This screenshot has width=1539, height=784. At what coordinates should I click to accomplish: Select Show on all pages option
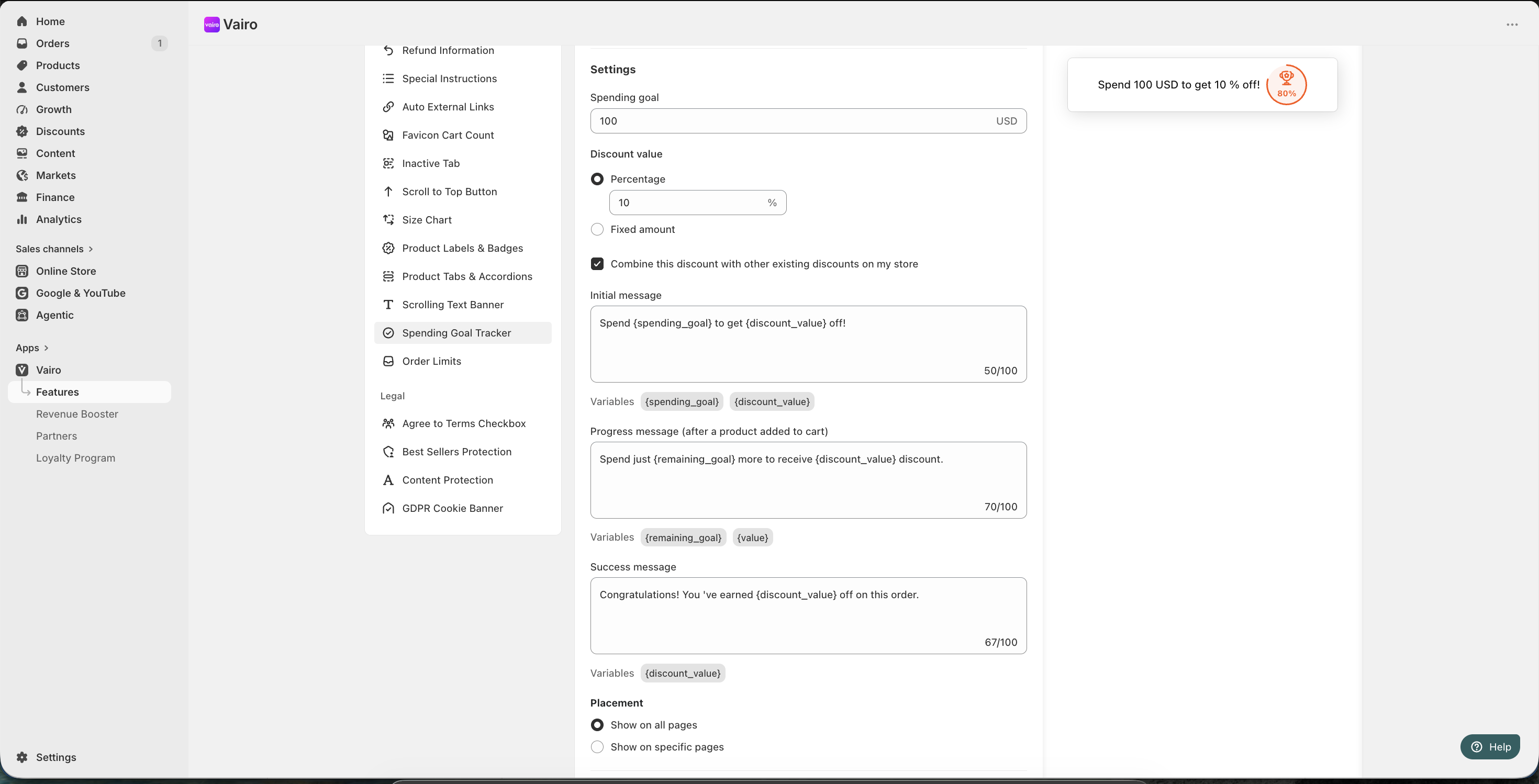click(597, 725)
